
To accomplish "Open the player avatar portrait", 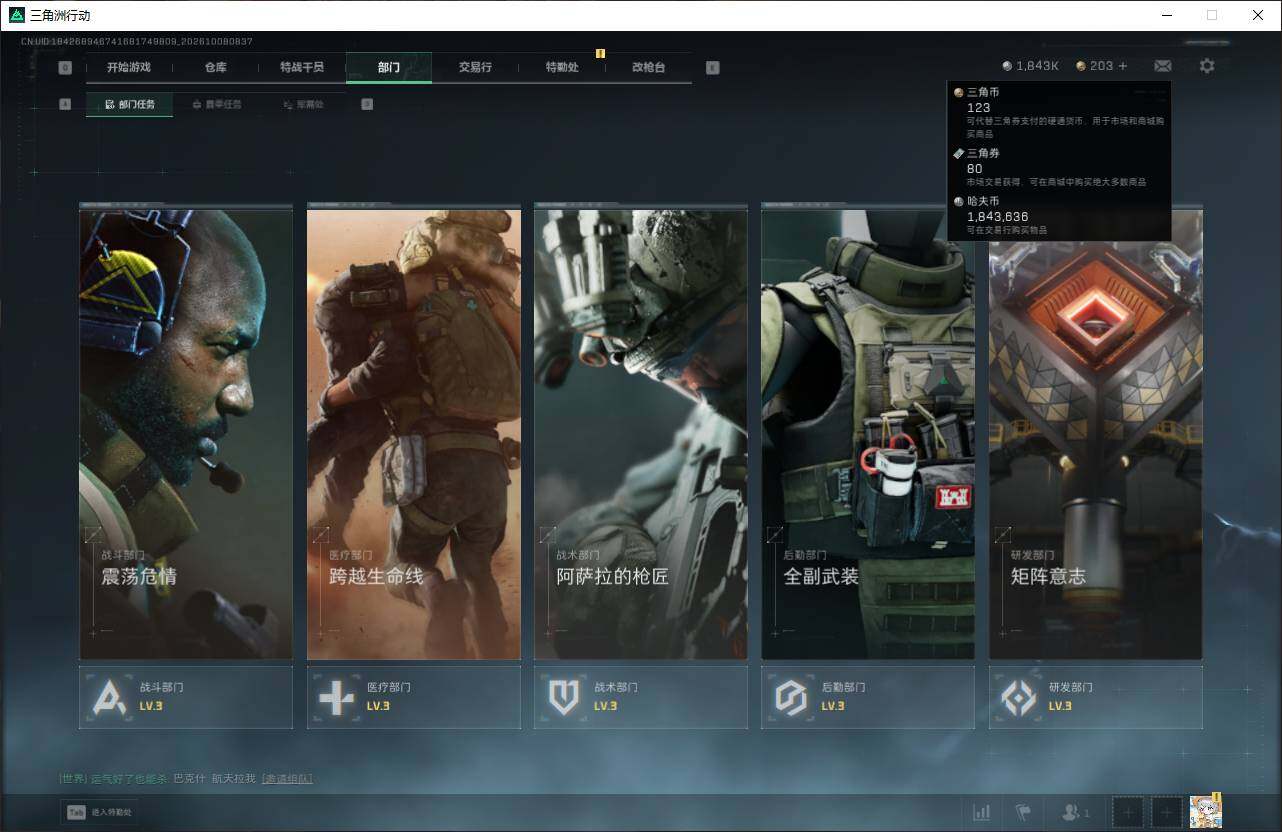I will pos(1206,812).
